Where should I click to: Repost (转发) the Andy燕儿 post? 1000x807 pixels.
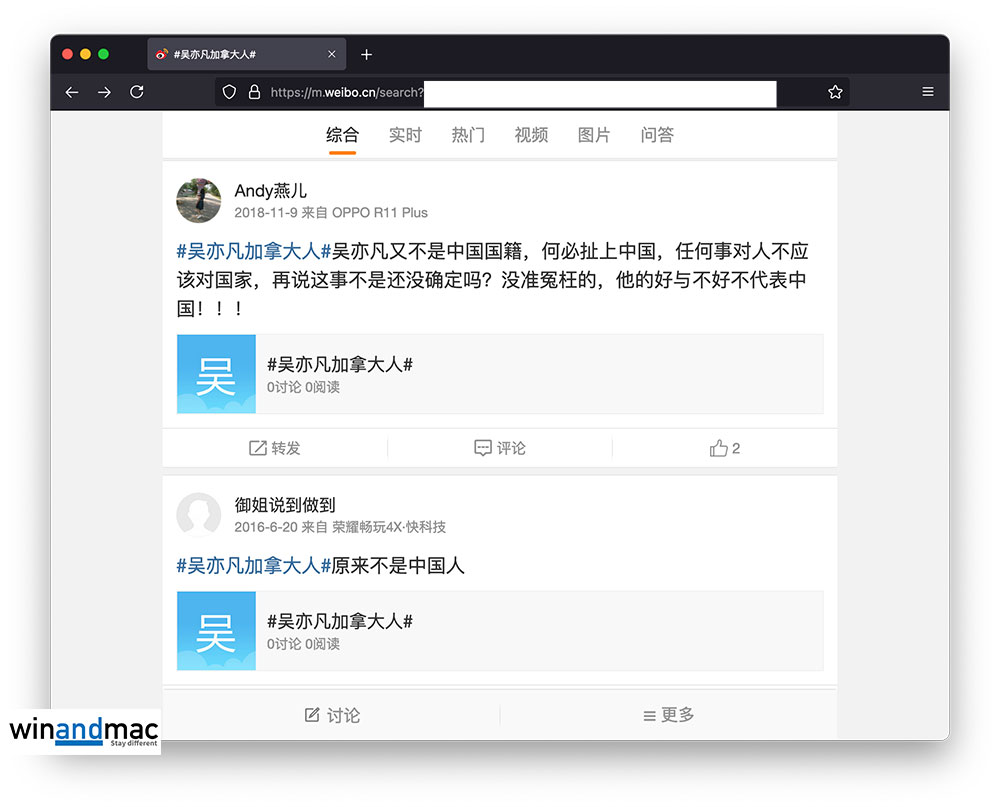275,448
